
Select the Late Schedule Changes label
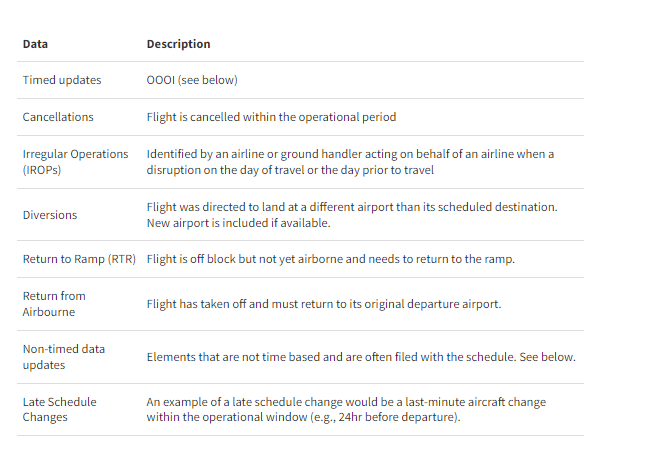pyautogui.click(x=59, y=409)
